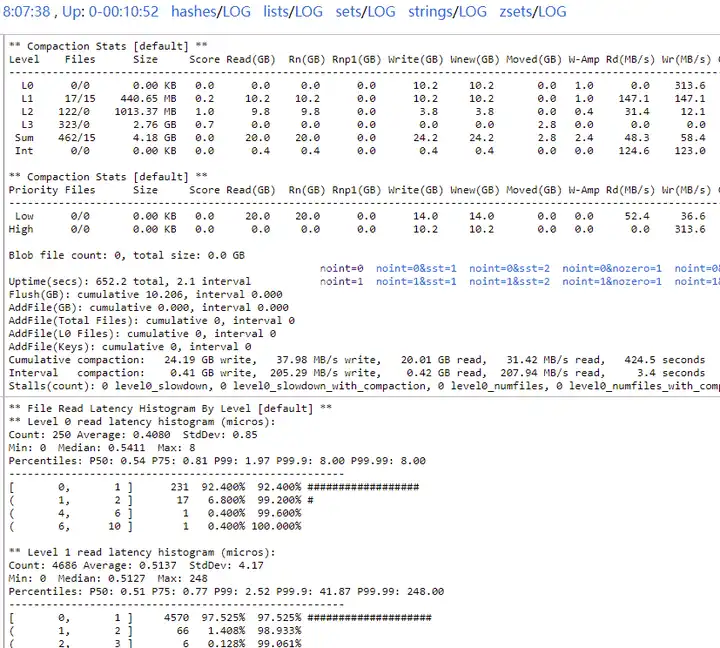Open the sets link
720x648 pixels.
click(x=348, y=11)
